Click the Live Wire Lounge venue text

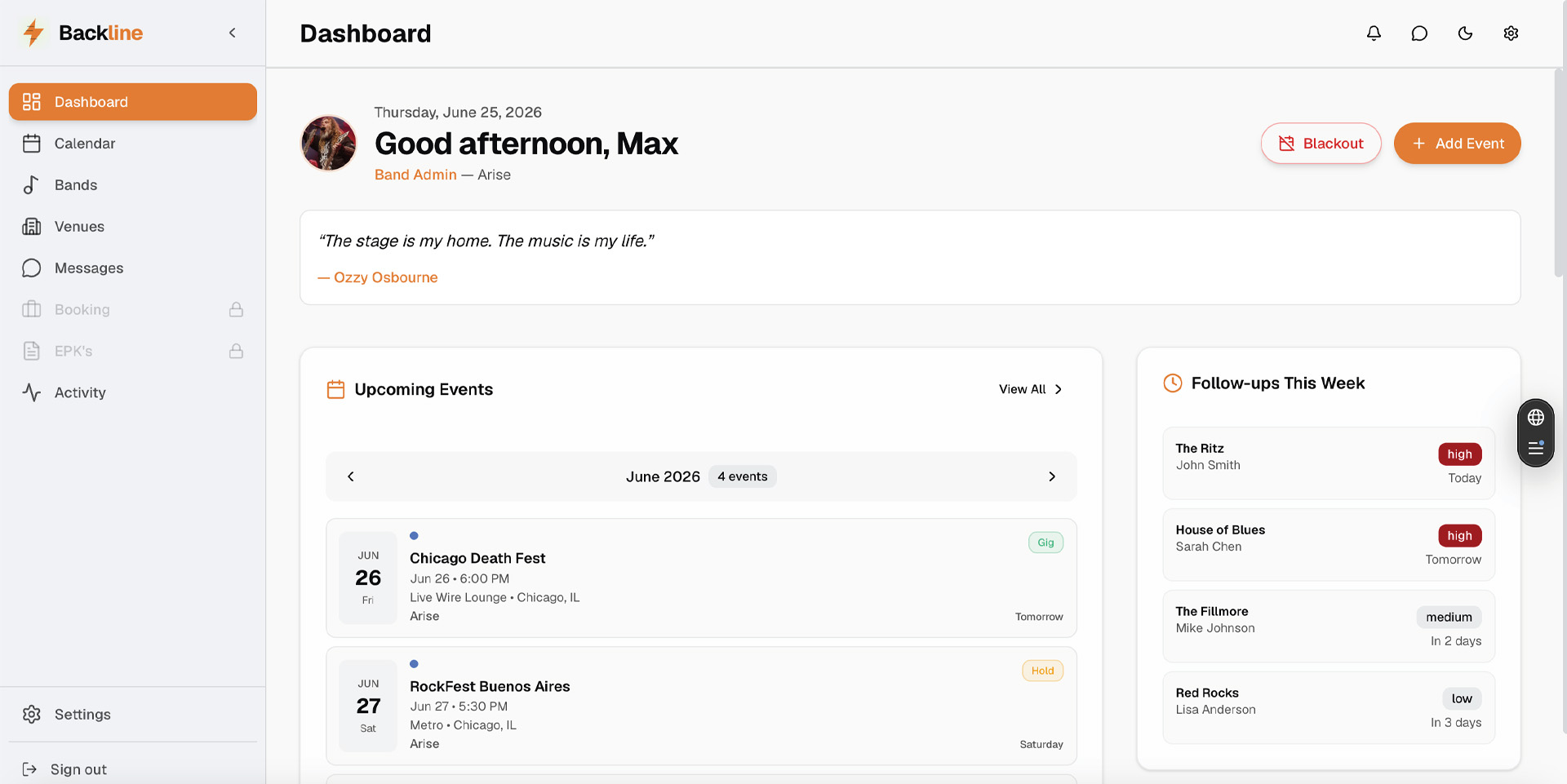[458, 597]
